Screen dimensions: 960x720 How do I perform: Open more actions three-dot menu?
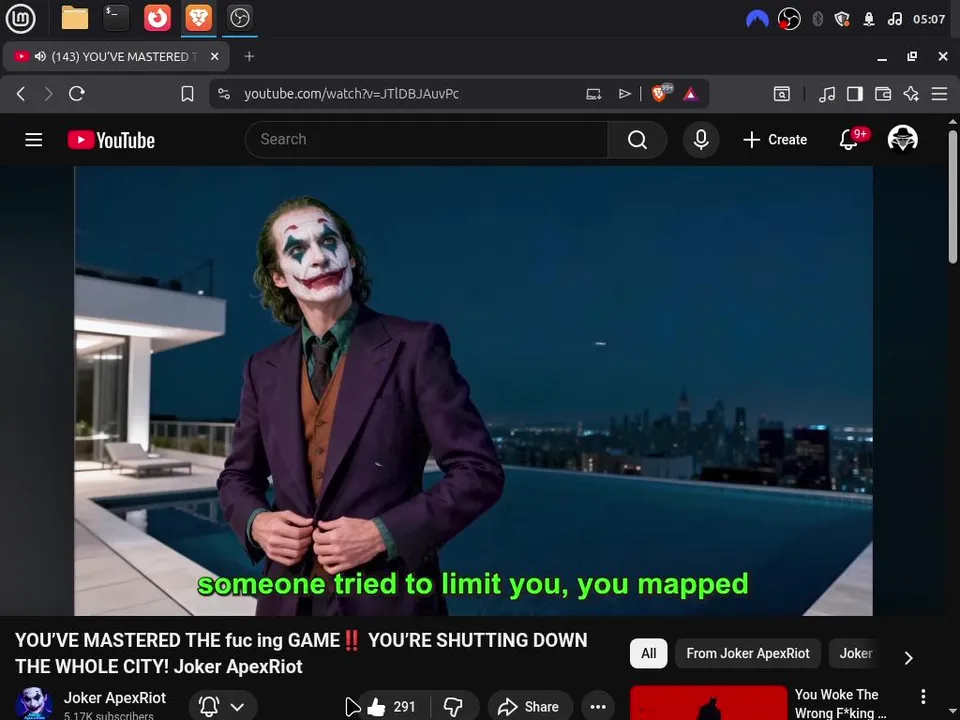tap(598, 707)
